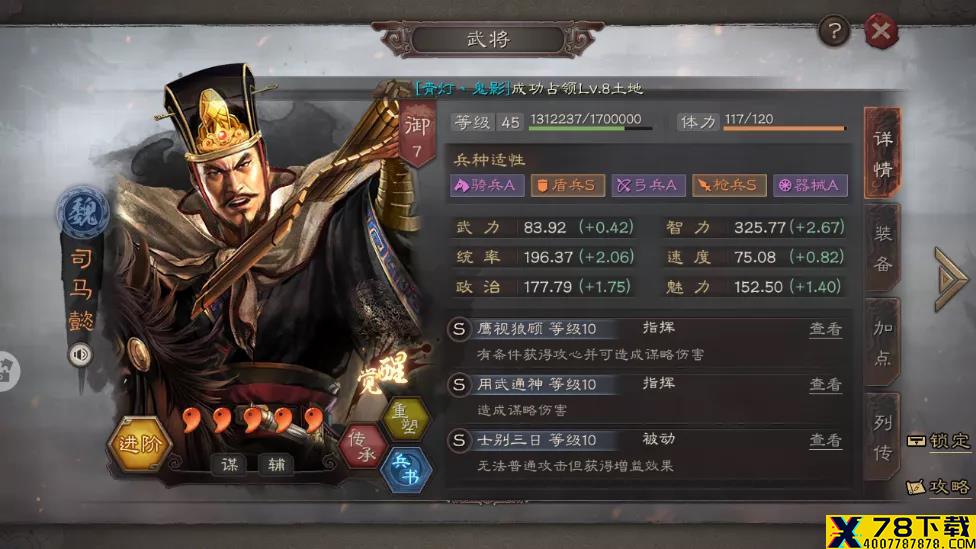Open the 攻略 guide link

click(x=938, y=486)
